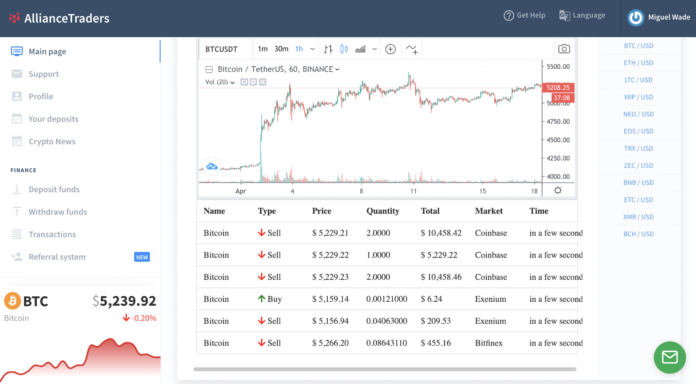This screenshot has height=384, width=696.
Task: Open Get Help
Action: point(524,16)
